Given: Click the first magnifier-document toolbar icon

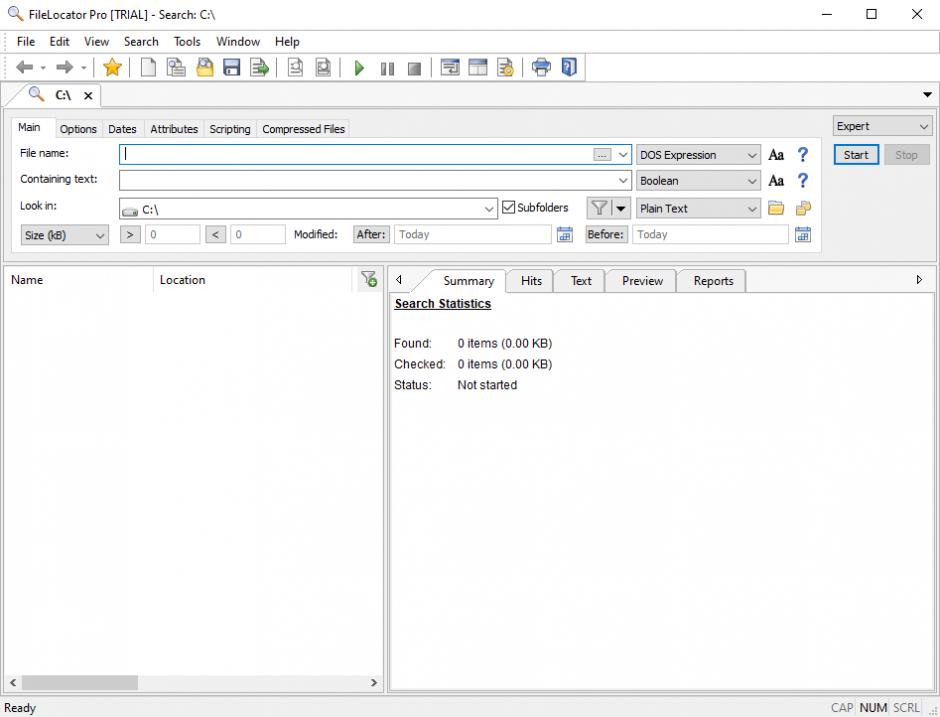Looking at the screenshot, I should 295,67.
